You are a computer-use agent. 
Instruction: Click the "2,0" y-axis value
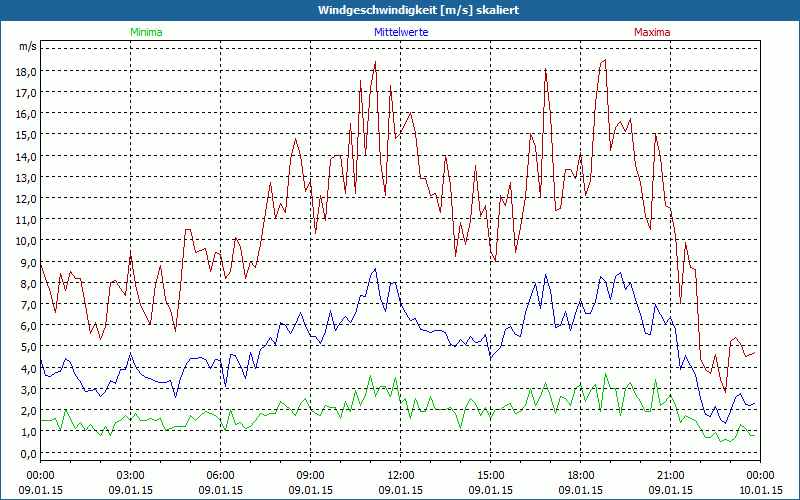pos(30,412)
